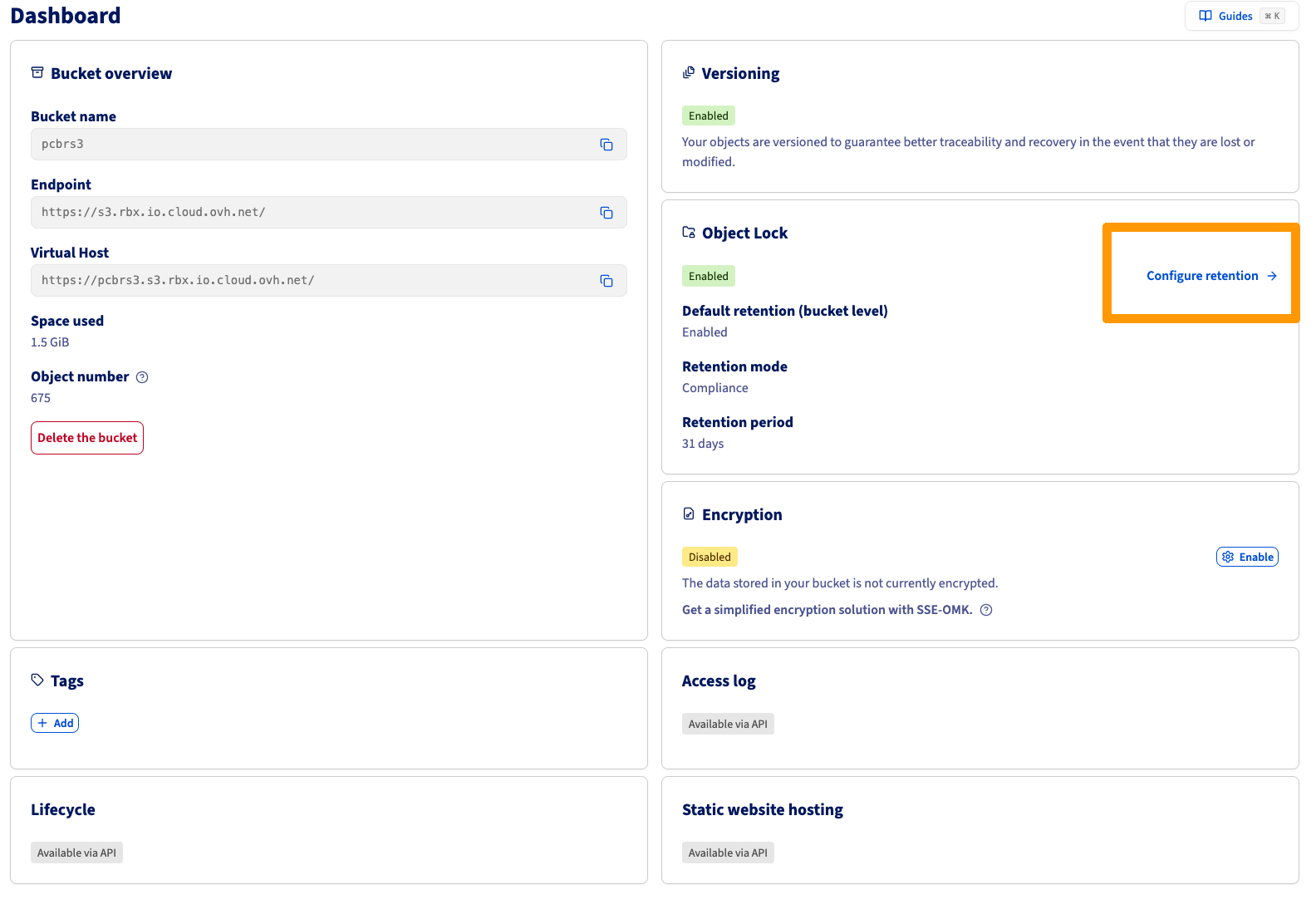Open Configure retention link
The height and width of the screenshot is (914, 1316).
(x=1210, y=276)
